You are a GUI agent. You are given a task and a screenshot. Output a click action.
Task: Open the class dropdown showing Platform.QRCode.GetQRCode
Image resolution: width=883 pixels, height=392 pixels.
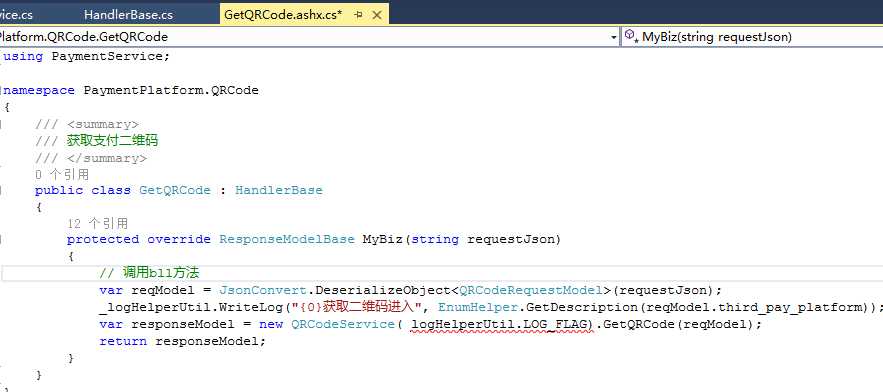click(310, 37)
